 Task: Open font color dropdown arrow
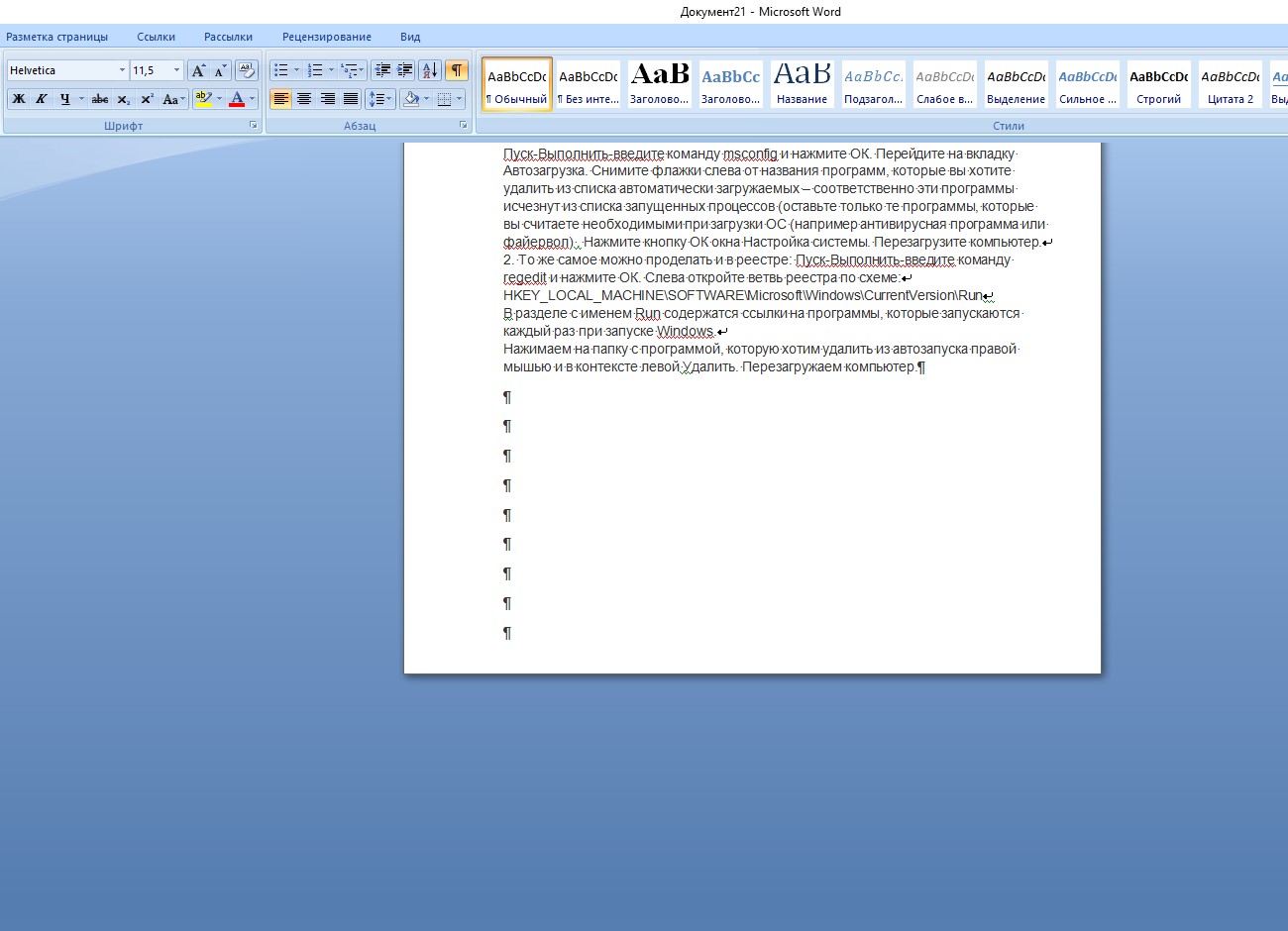tap(252, 99)
